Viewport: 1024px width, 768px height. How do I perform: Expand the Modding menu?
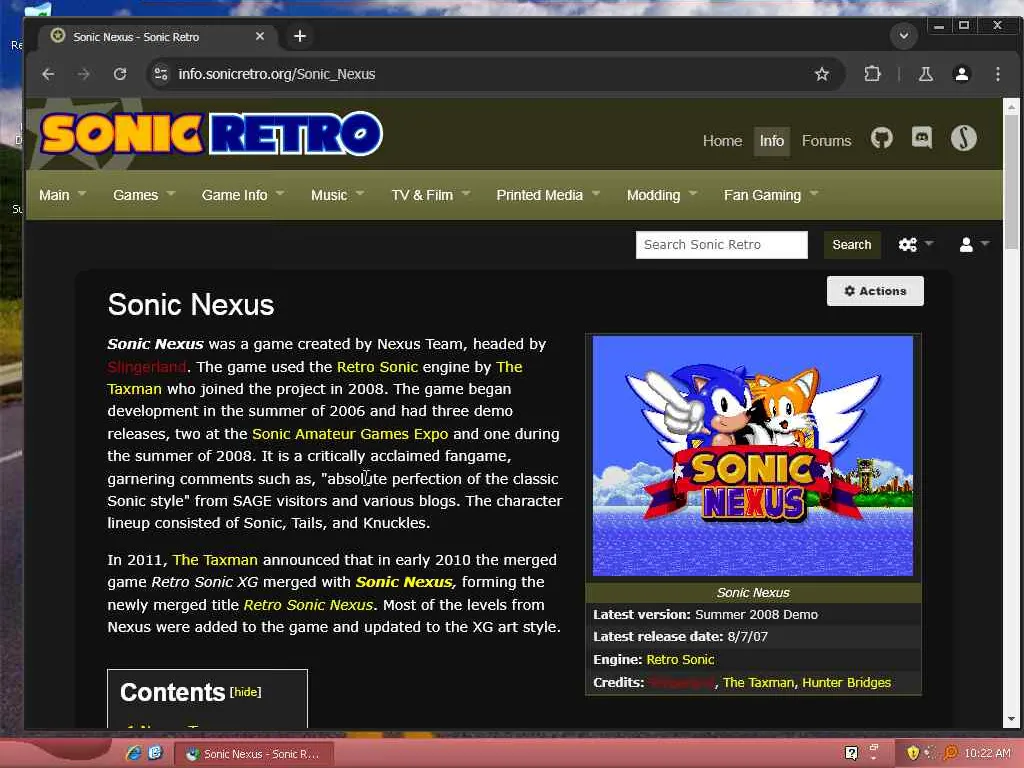tap(662, 195)
